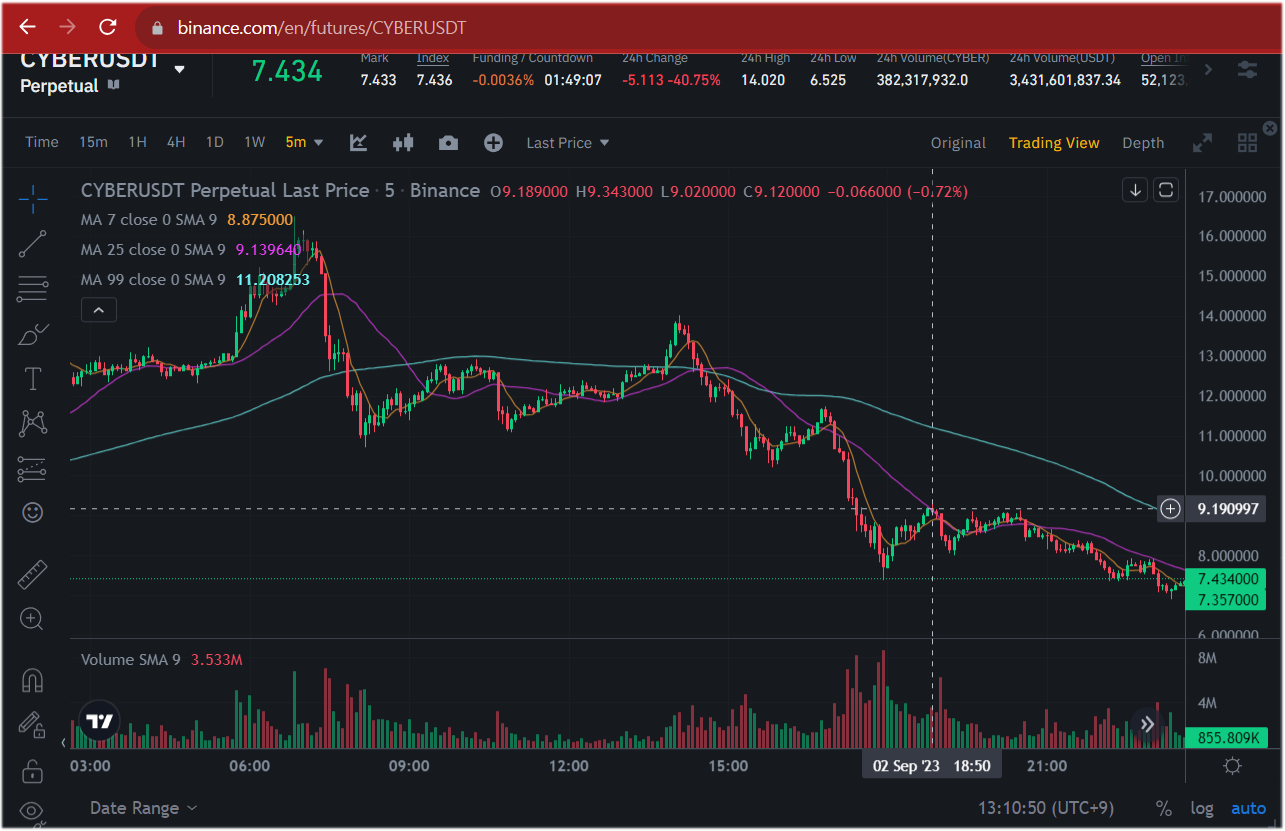Choose the text annotation tool

coord(33,379)
